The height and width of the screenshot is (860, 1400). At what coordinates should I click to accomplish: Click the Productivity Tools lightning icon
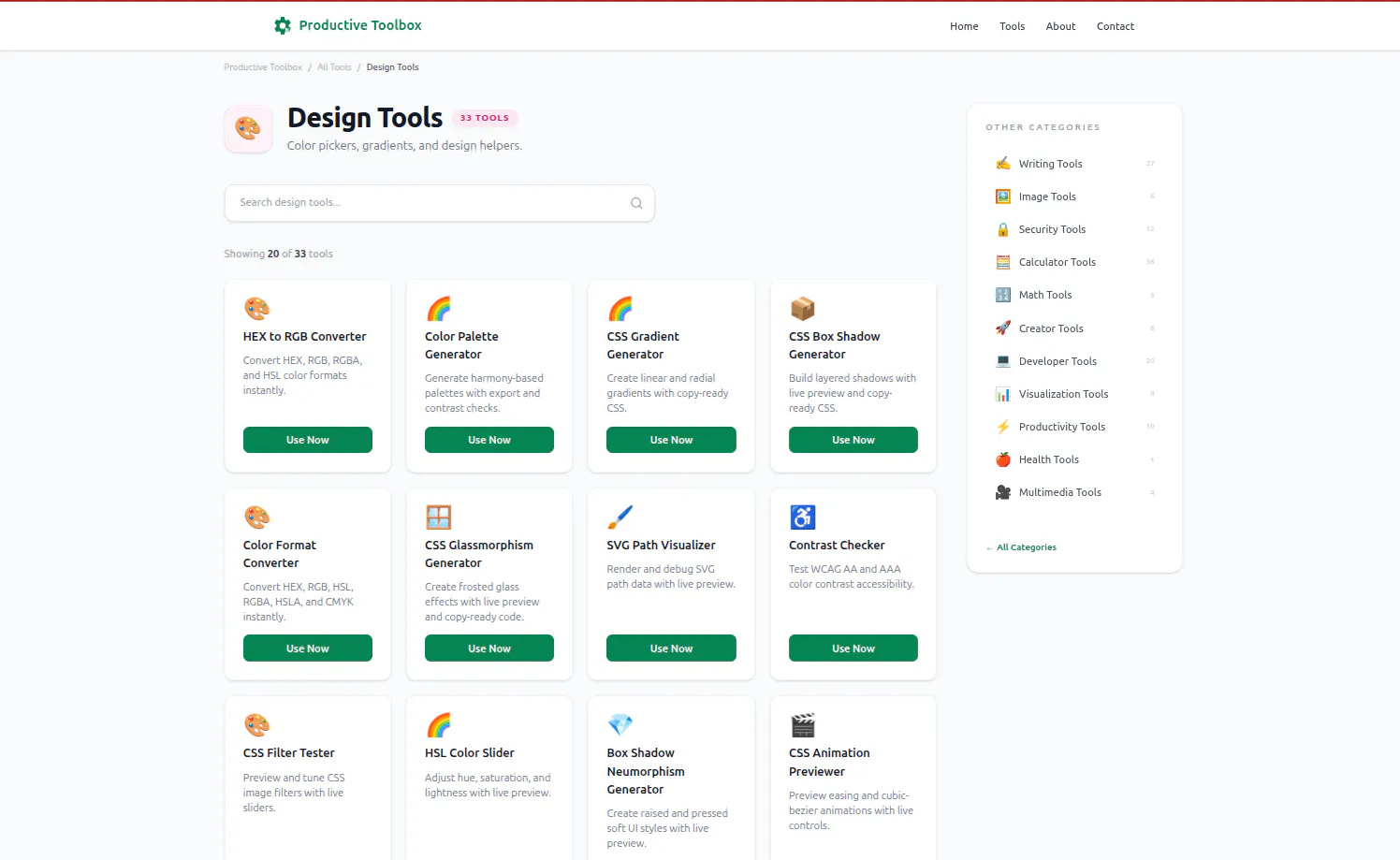point(1003,427)
